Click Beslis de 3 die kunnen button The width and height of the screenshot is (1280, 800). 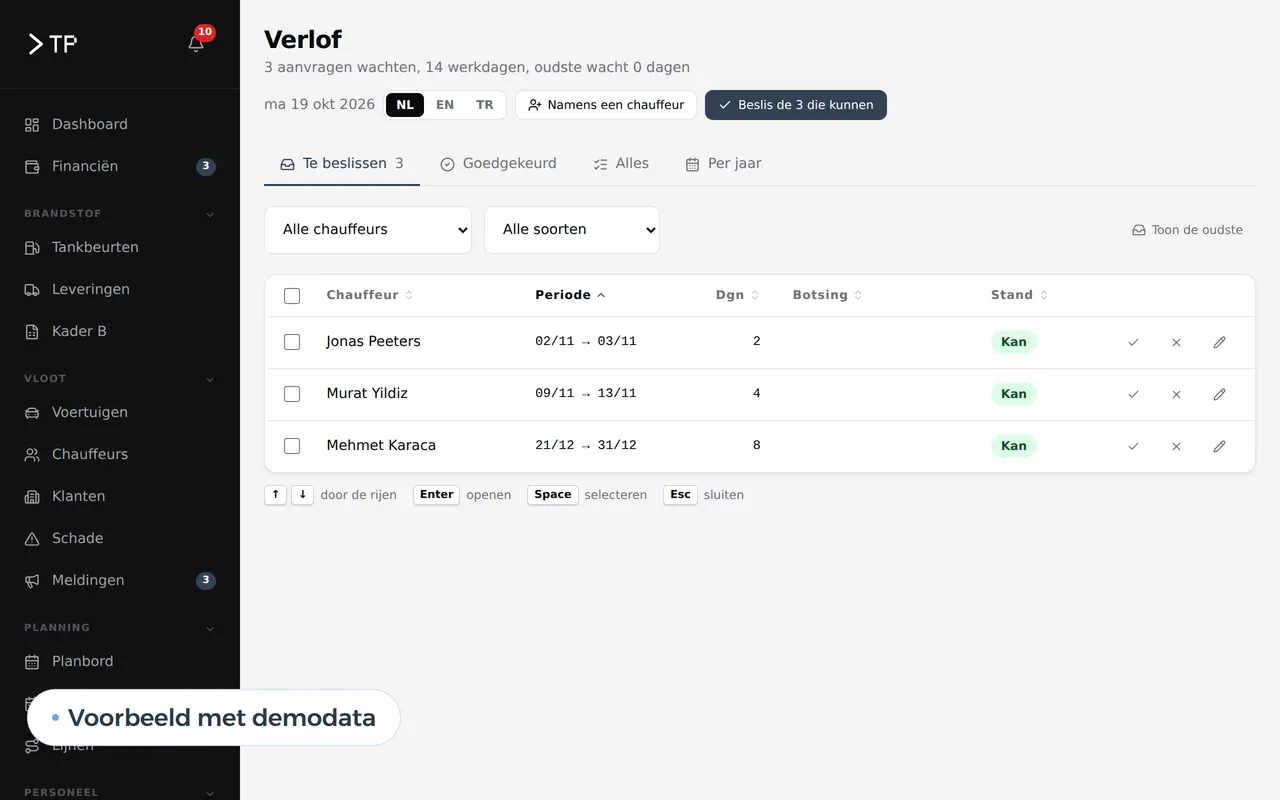pyautogui.click(x=796, y=105)
